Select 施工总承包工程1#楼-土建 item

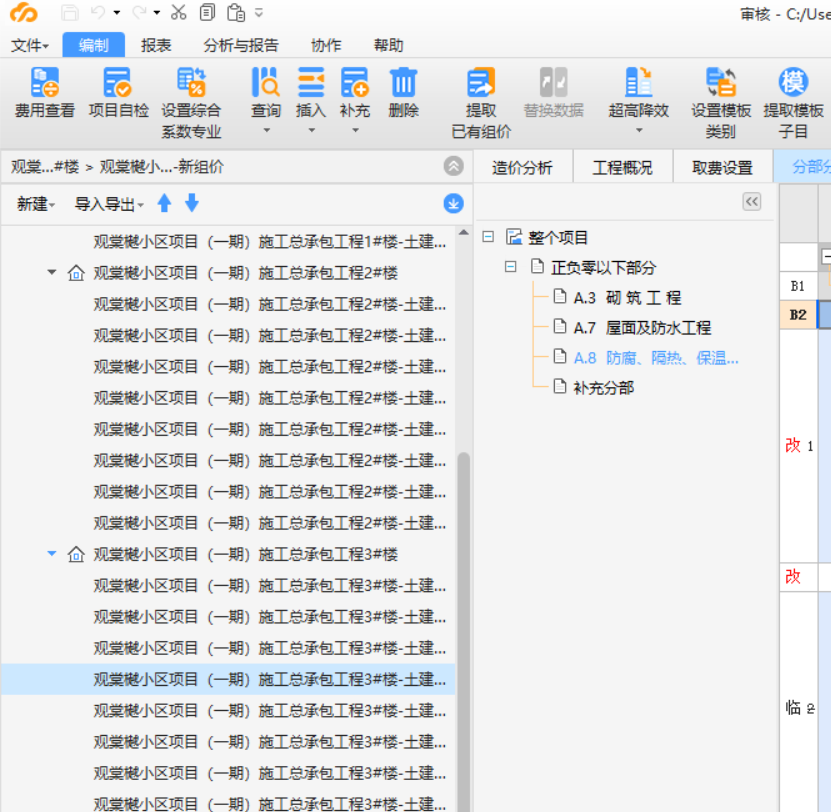[269, 242]
